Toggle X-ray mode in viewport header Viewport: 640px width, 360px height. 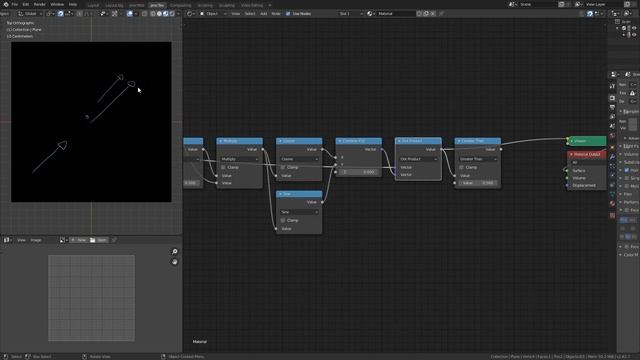(144, 13)
